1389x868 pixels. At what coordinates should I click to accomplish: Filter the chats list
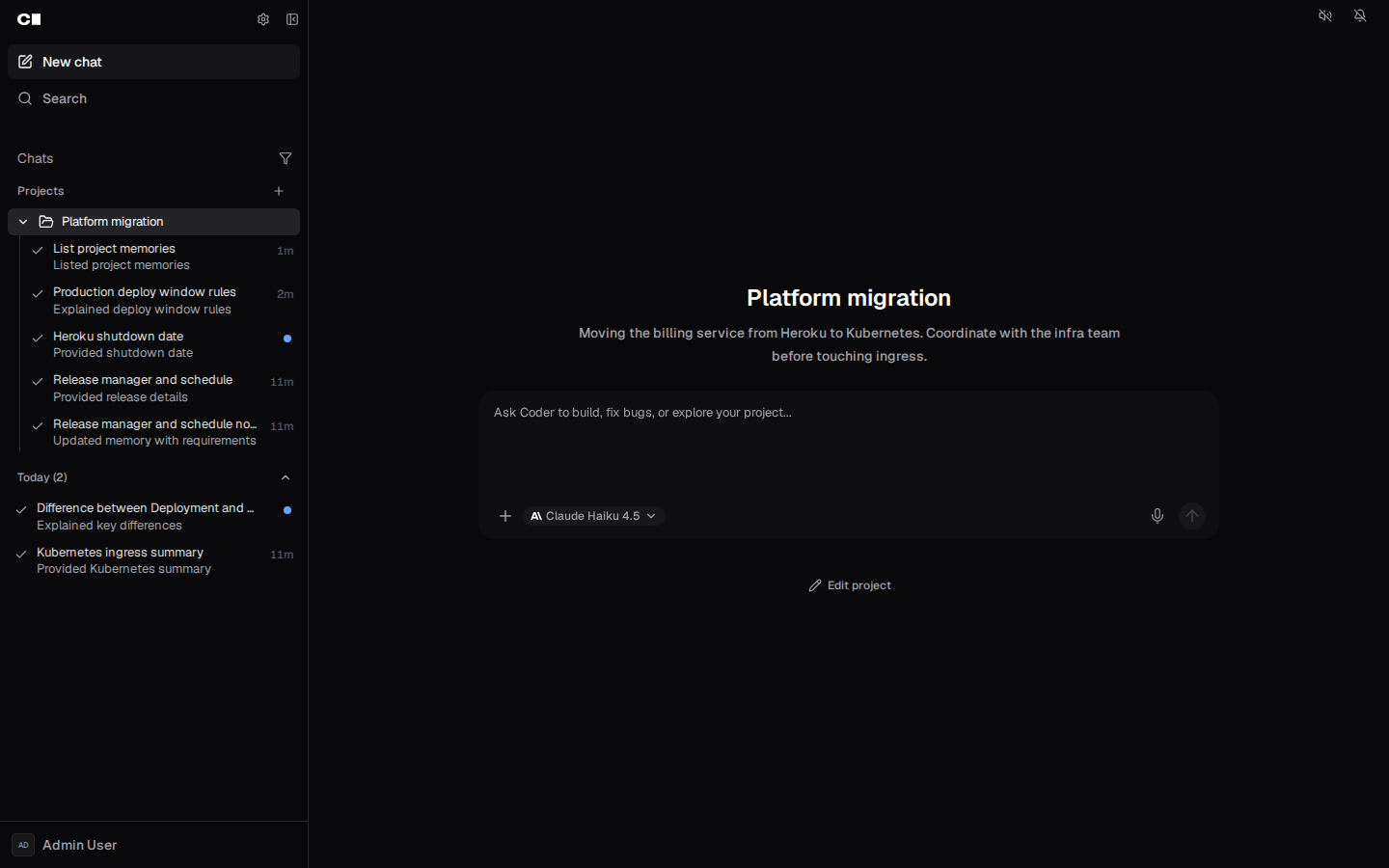(286, 158)
